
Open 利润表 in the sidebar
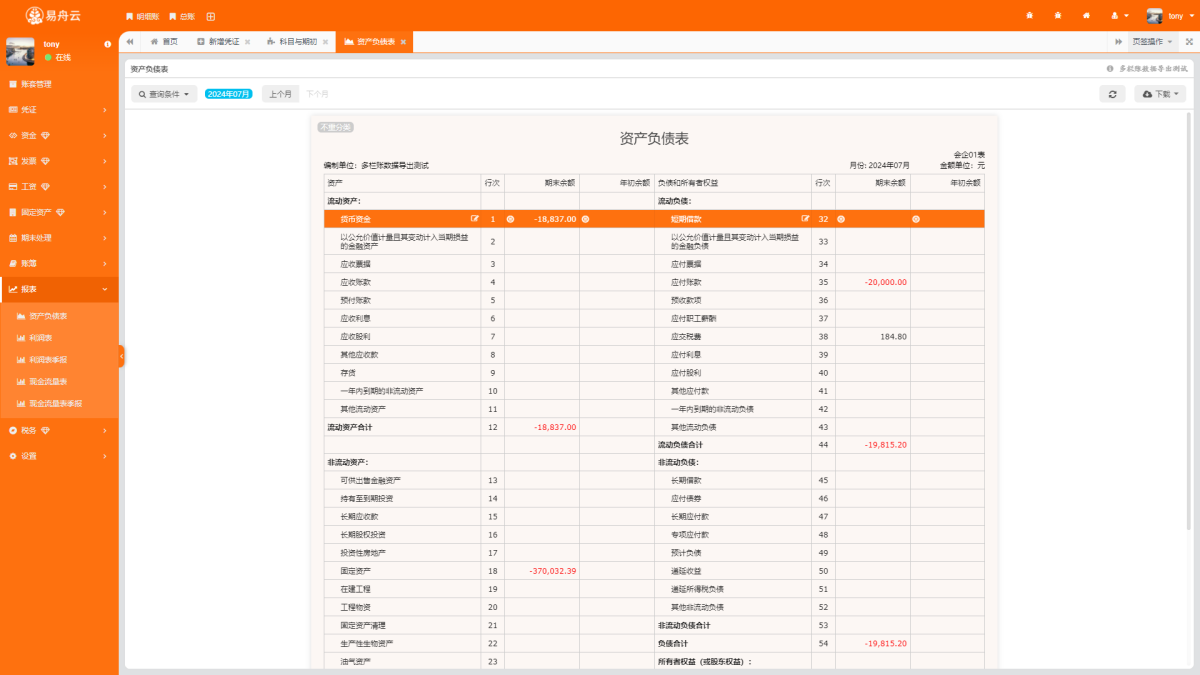coord(41,338)
